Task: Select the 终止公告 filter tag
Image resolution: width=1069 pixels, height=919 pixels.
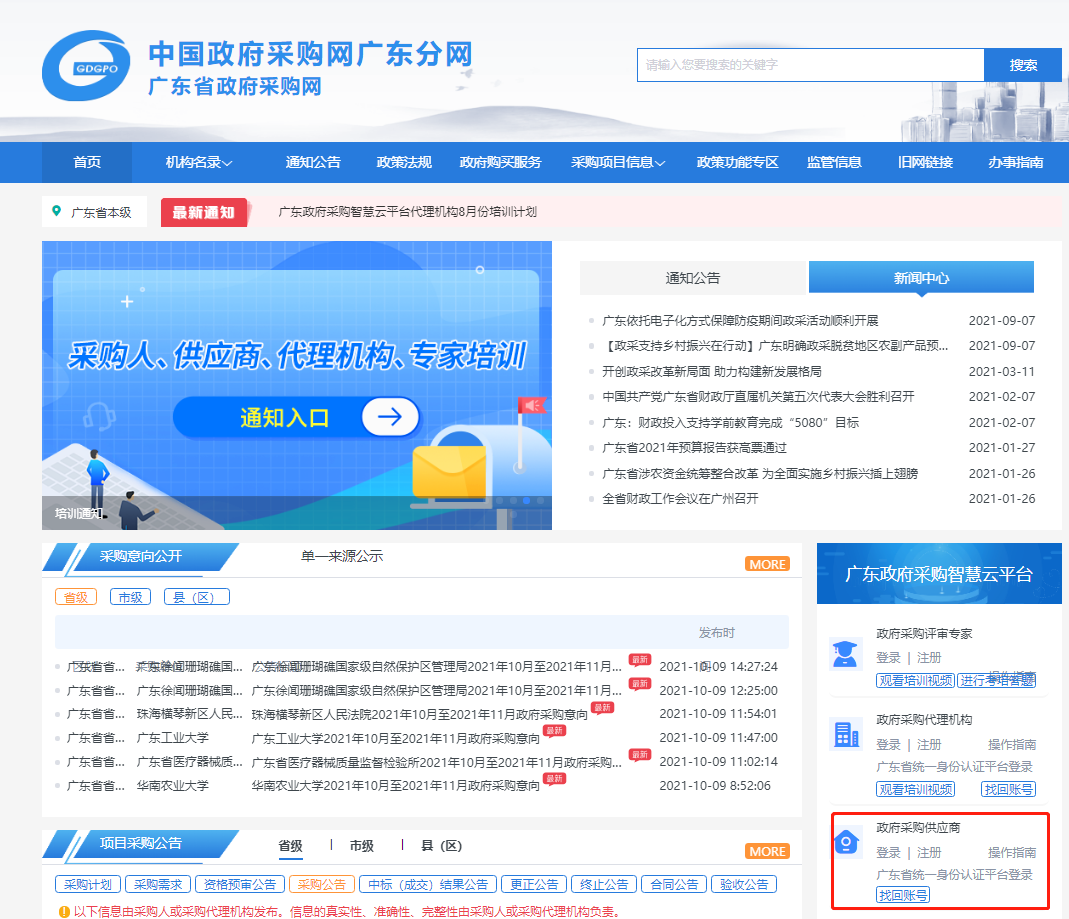Action: pyautogui.click(x=604, y=884)
